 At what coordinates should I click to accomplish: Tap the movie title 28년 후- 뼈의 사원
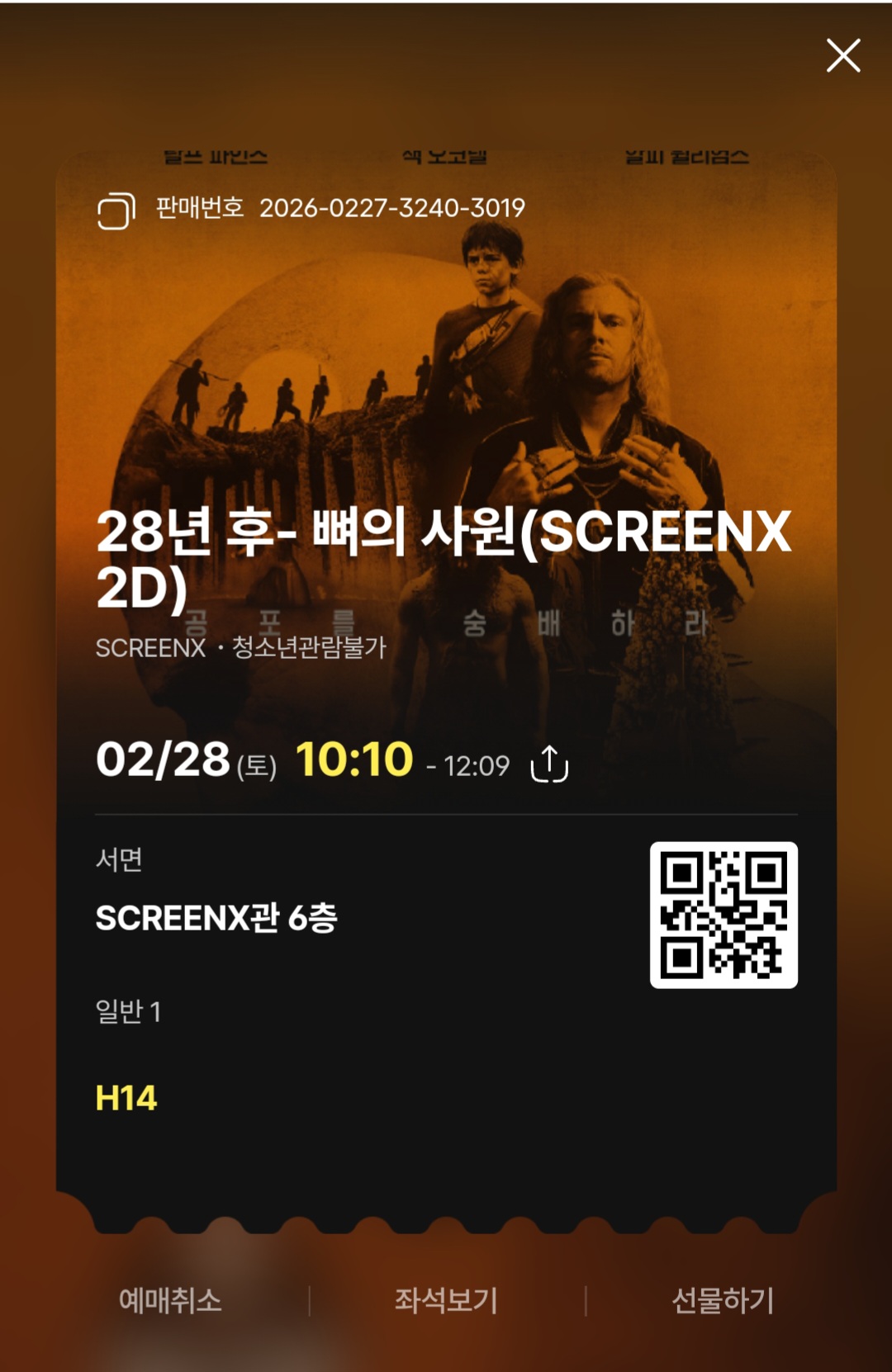pyautogui.click(x=444, y=558)
